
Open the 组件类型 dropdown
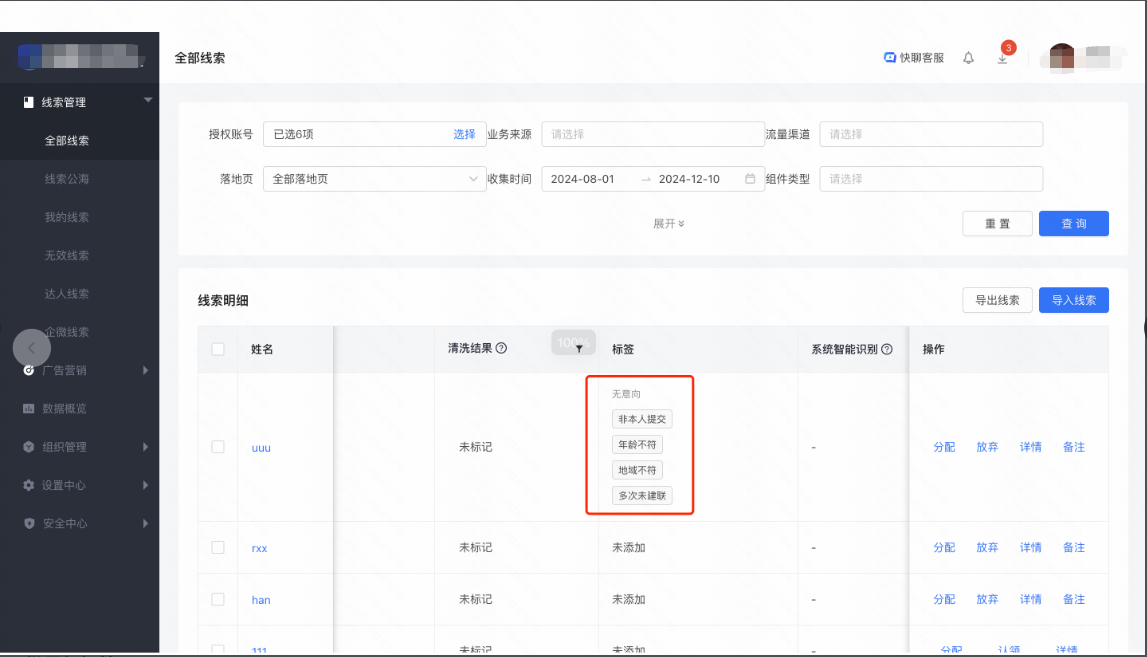pos(931,178)
